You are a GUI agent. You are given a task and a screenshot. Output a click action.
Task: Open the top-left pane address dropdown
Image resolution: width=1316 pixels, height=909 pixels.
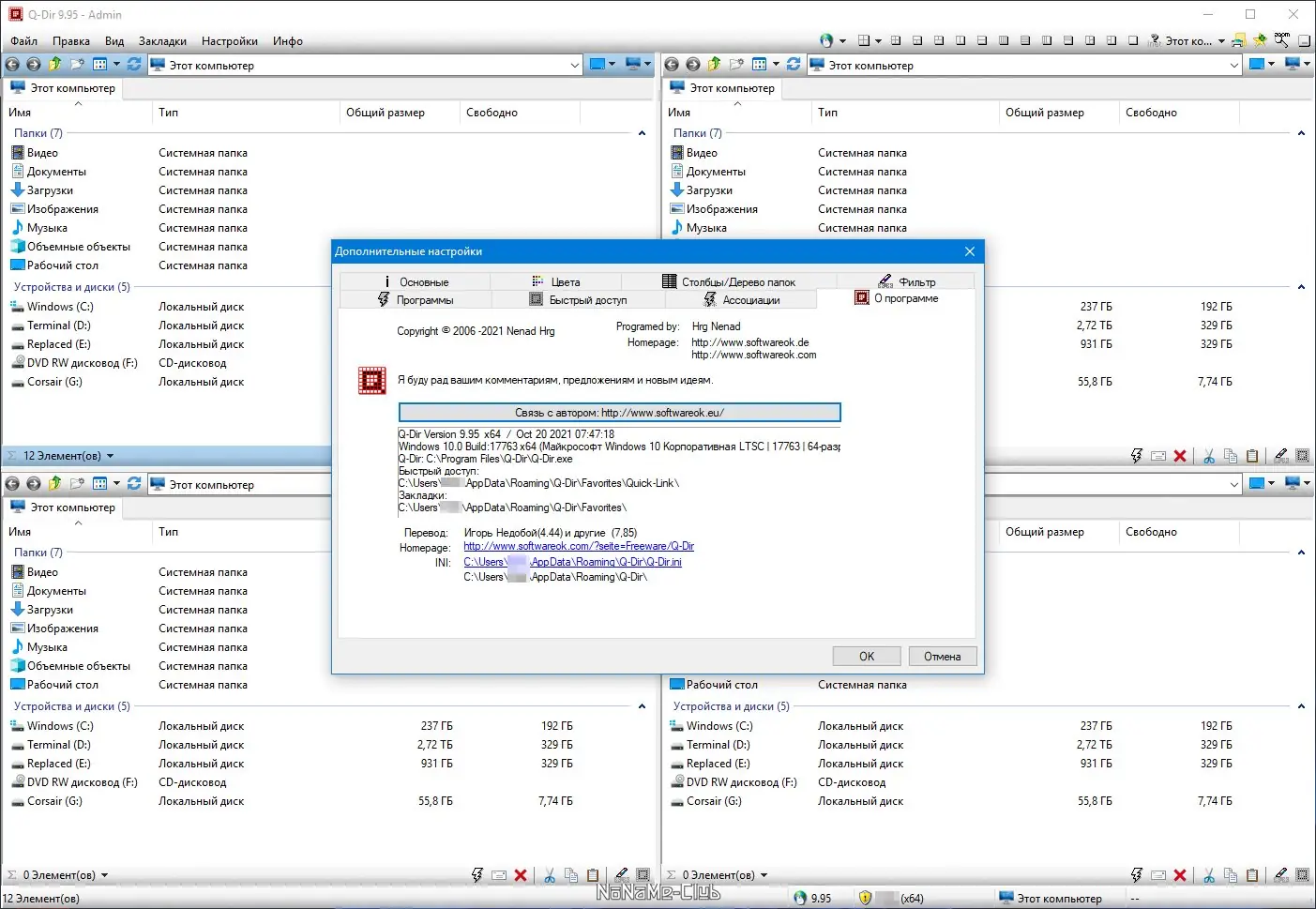(x=575, y=65)
